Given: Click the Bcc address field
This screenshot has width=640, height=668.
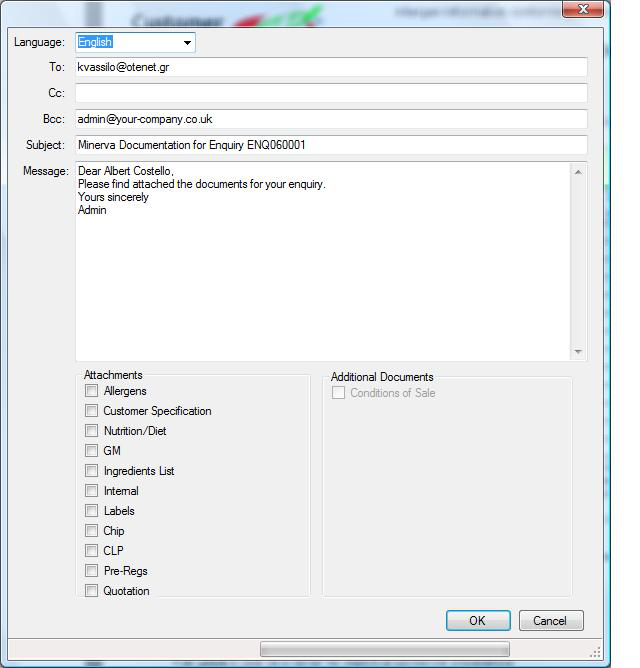Looking at the screenshot, I should click(330, 119).
